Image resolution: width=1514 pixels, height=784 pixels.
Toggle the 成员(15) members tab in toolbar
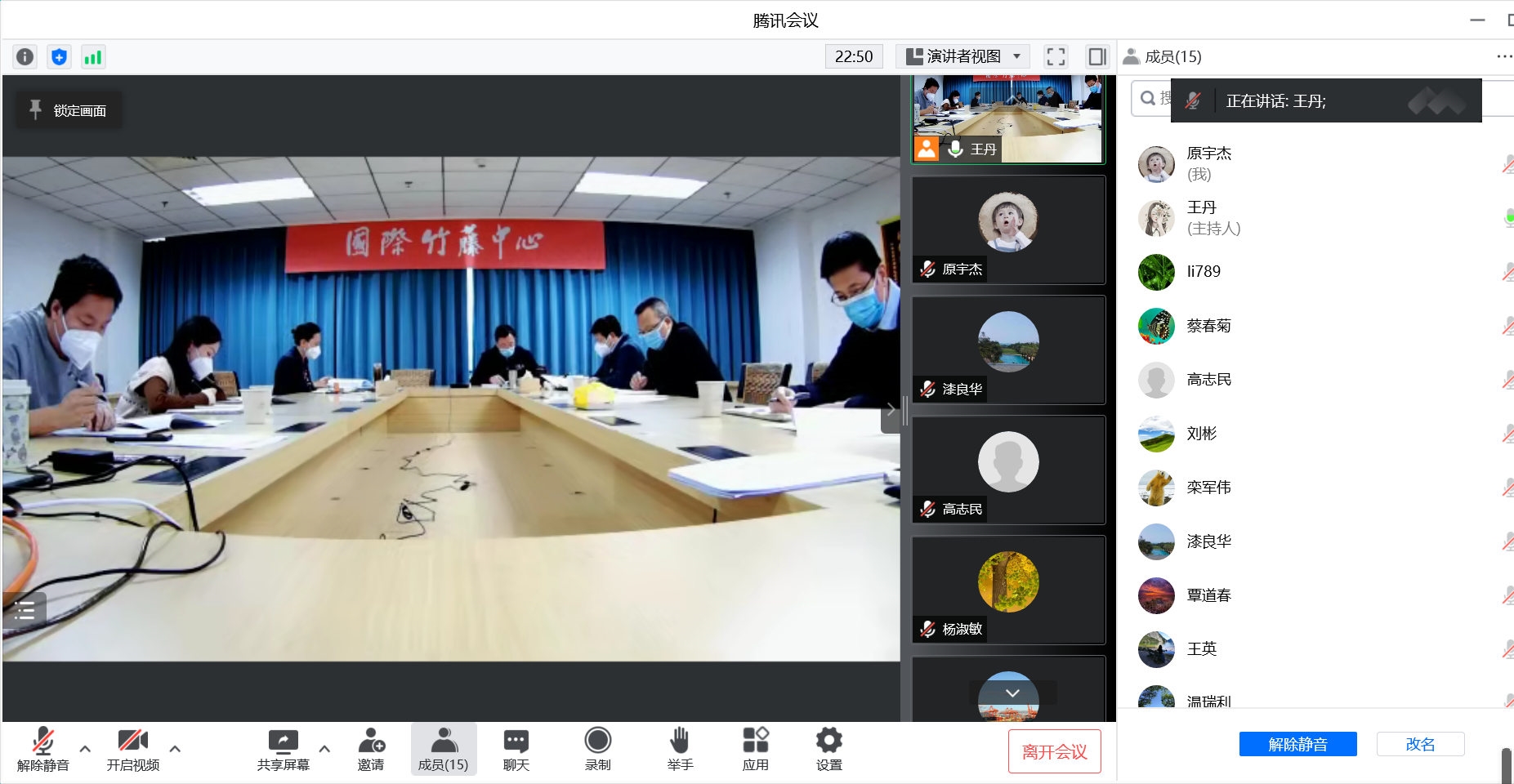(443, 750)
